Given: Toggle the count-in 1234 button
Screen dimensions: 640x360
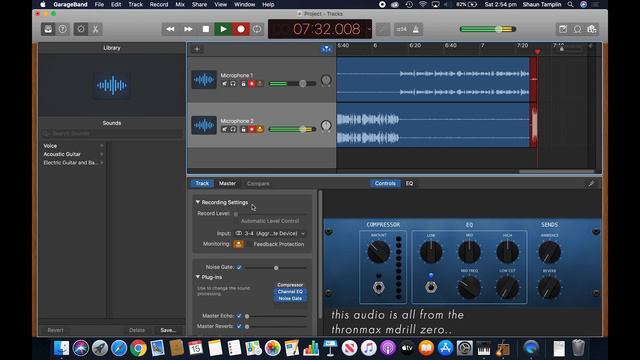Looking at the screenshot, I should click(401, 29).
